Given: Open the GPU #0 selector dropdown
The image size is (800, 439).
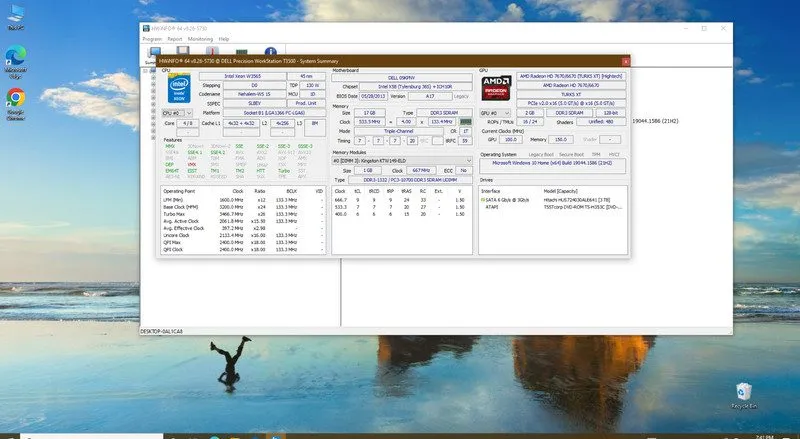Looking at the screenshot, I should pyautogui.click(x=495, y=113).
